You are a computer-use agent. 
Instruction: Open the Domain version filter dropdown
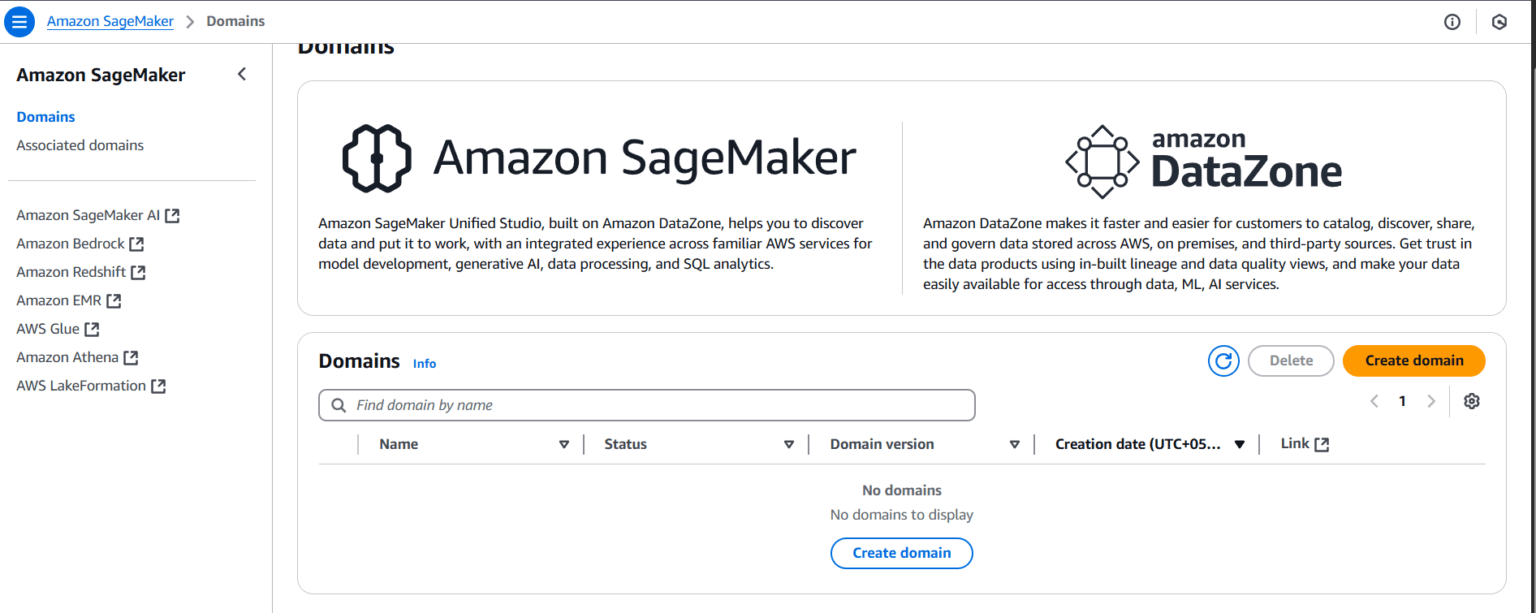(x=1015, y=443)
